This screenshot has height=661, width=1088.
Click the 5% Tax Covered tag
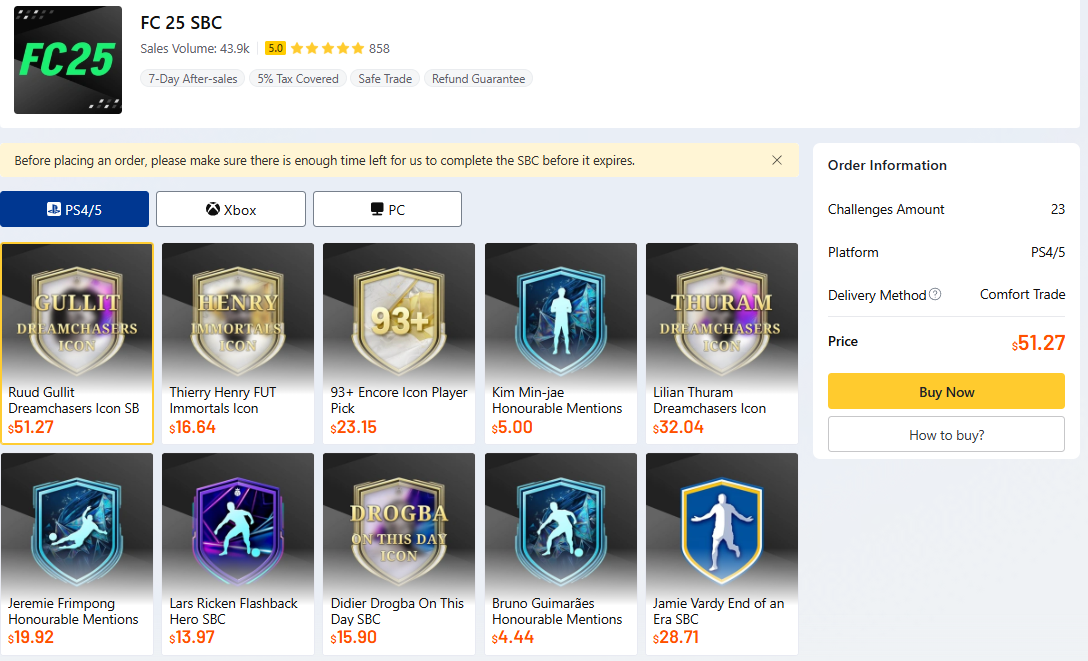[298, 78]
